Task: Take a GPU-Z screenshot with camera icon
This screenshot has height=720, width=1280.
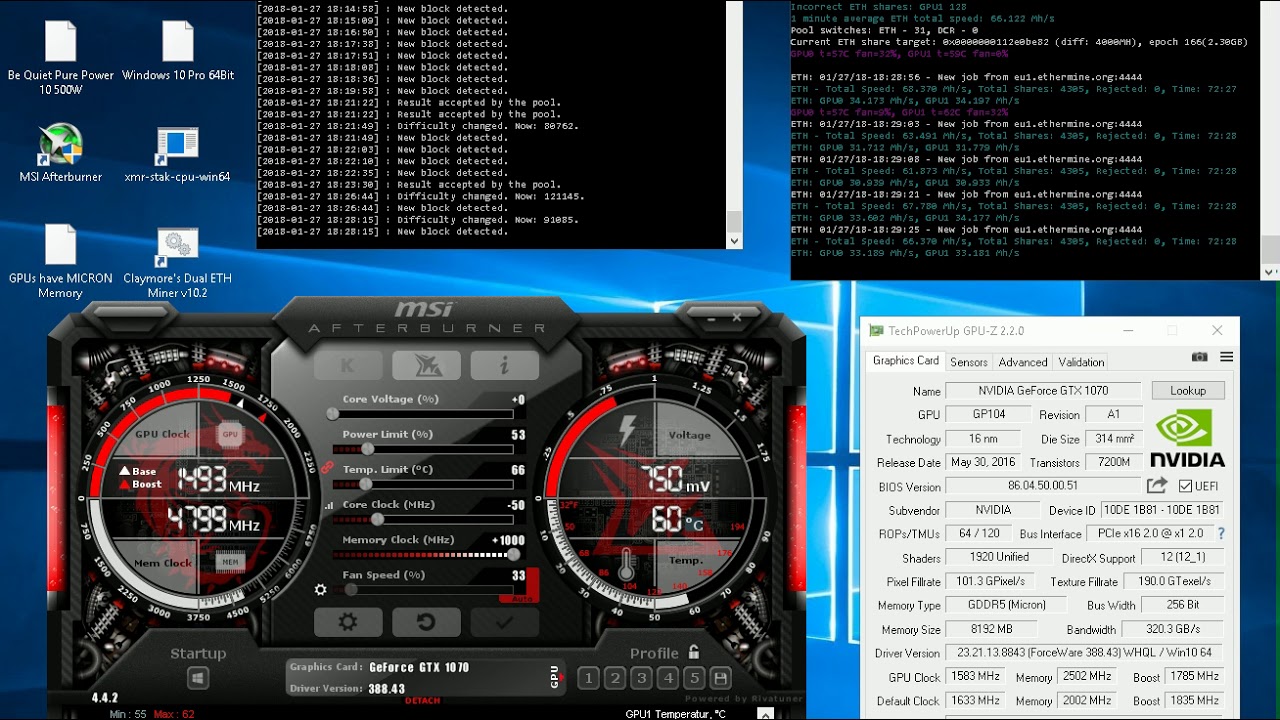Action: 1200,357
